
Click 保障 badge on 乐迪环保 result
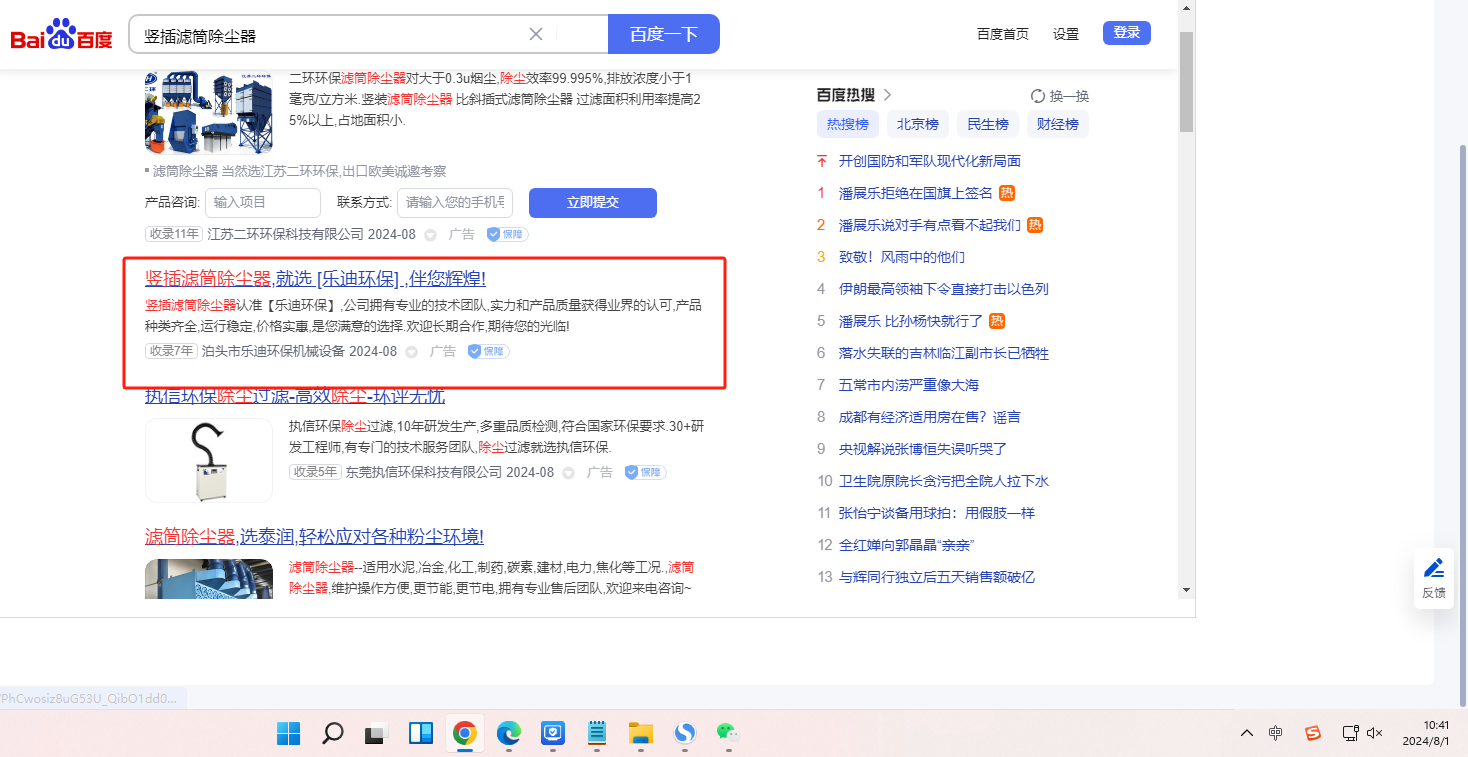(489, 352)
